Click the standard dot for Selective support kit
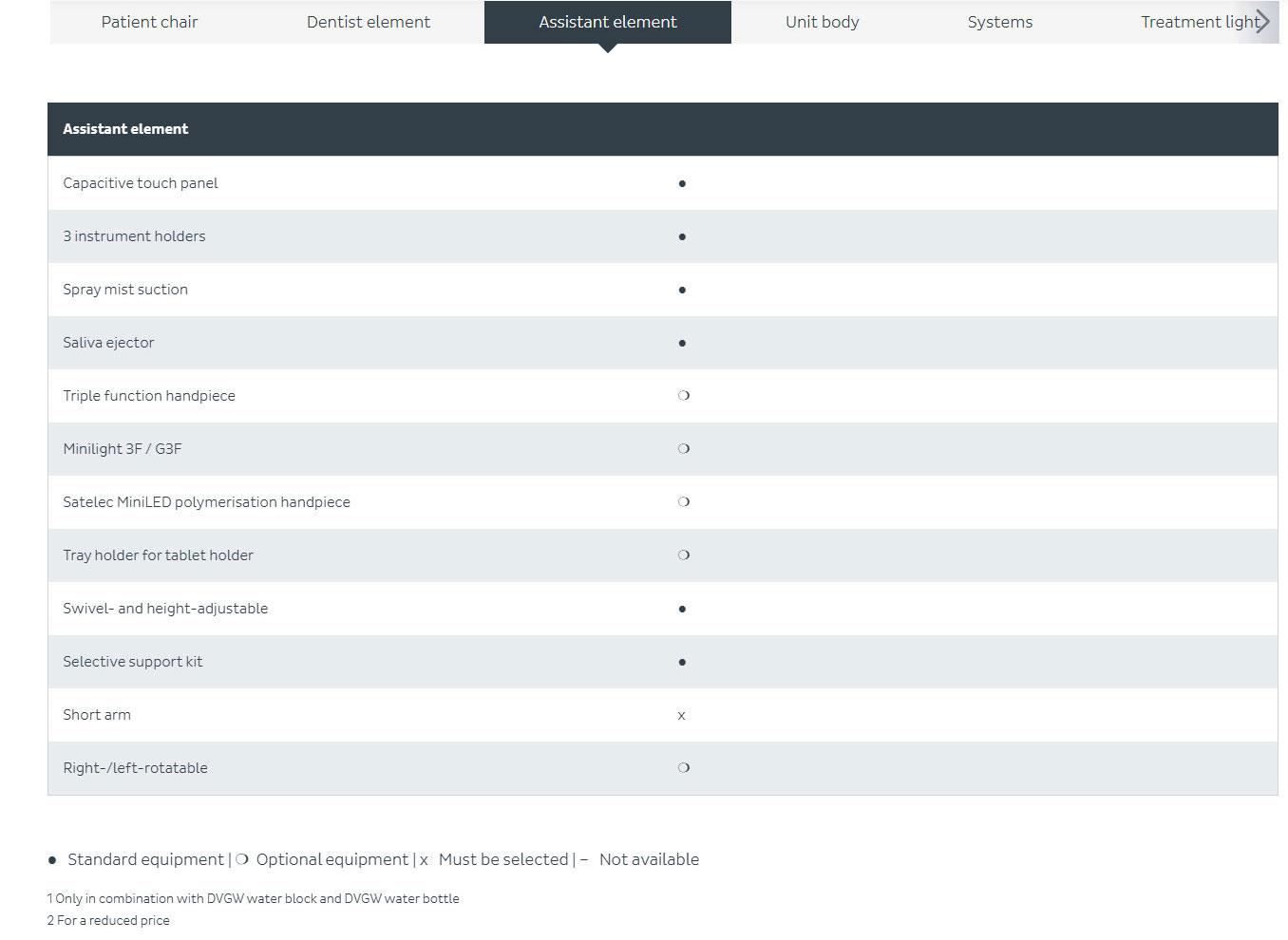Viewport: 1288px width, 940px height. click(x=682, y=662)
